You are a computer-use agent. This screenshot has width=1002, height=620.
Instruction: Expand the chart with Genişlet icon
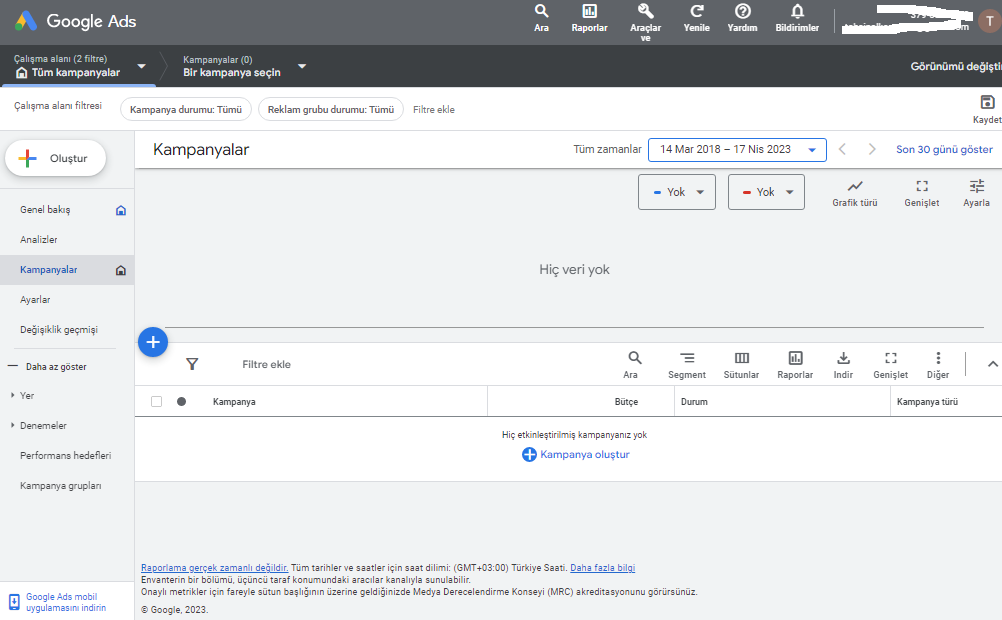pos(921,192)
